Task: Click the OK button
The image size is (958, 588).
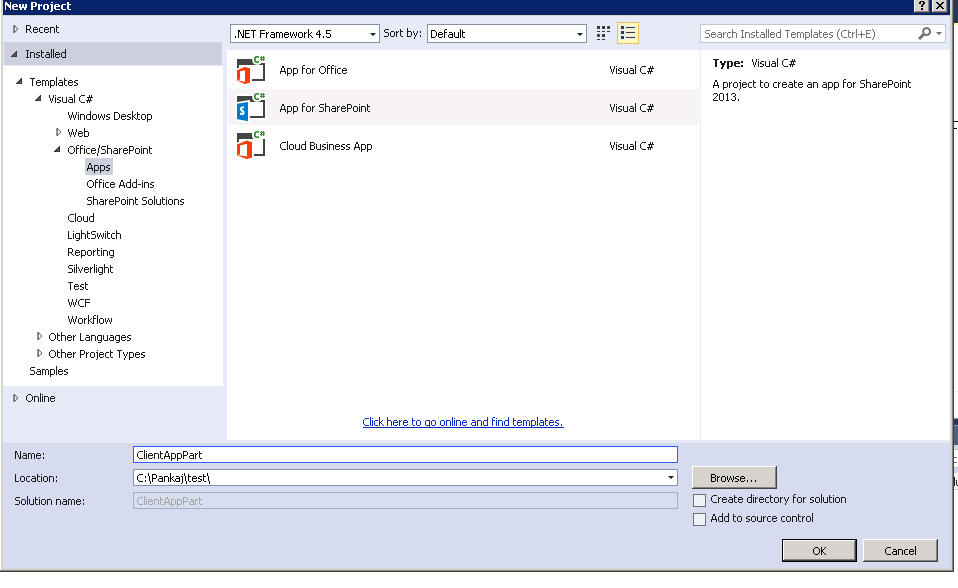Action: click(x=819, y=551)
